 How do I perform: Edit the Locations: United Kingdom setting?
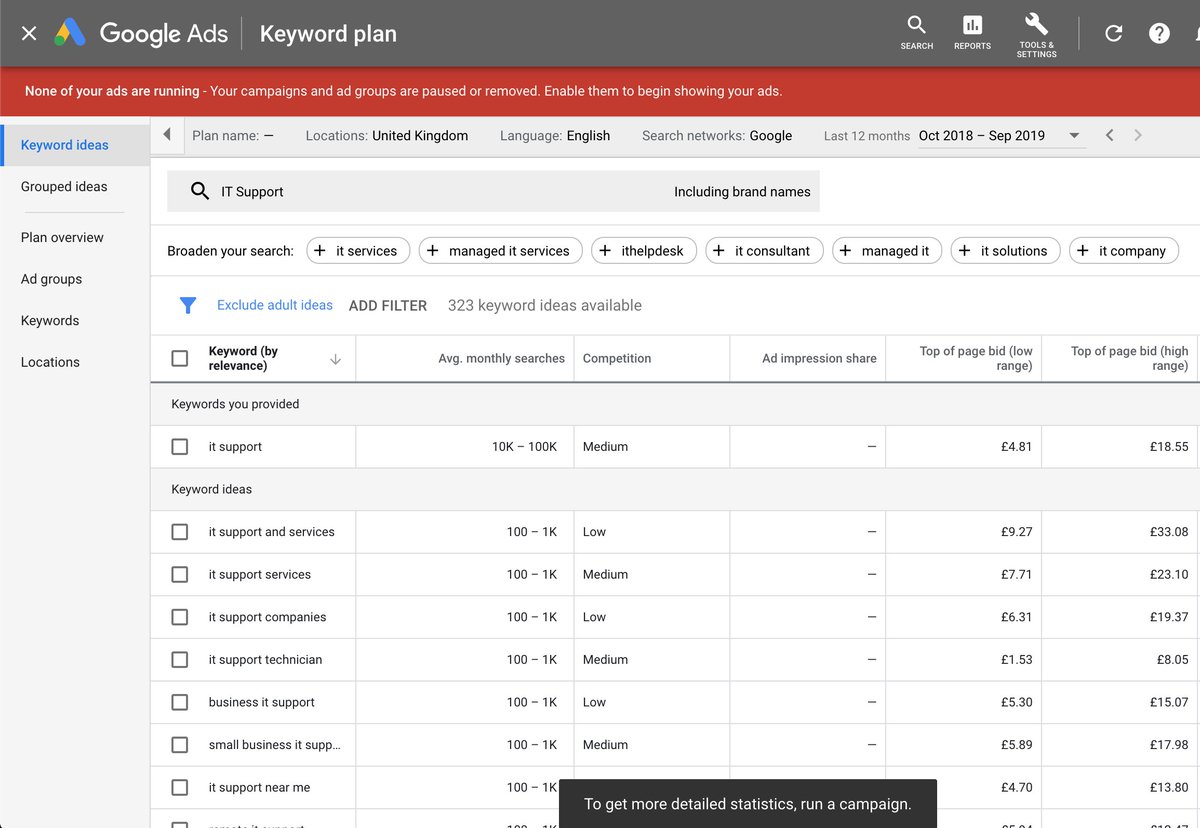[x=387, y=136]
